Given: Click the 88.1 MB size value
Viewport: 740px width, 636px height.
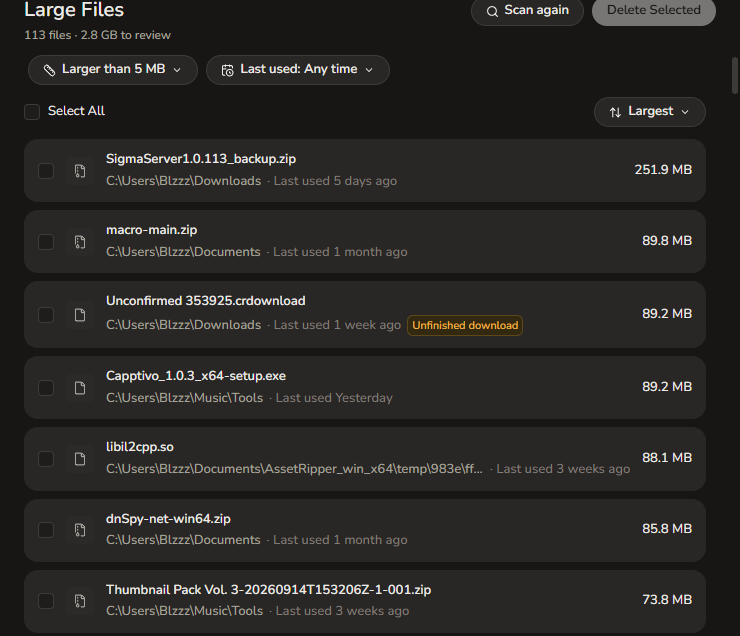Looking at the screenshot, I should 667,458.
